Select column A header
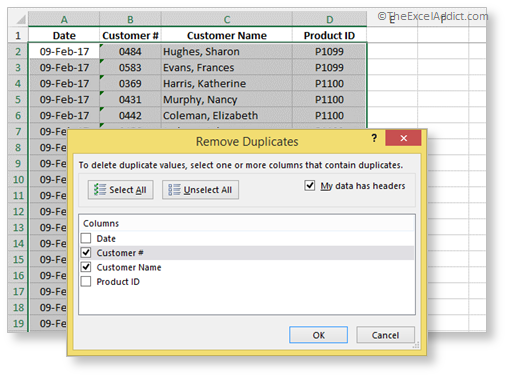The height and width of the screenshot is (377, 507). click(x=64, y=19)
